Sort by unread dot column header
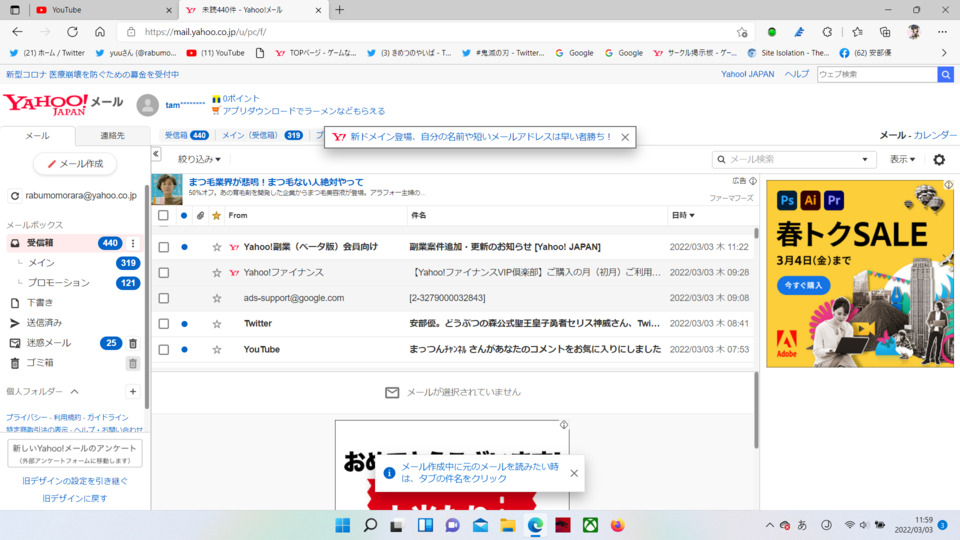This screenshot has height=540, width=960. click(x=184, y=216)
